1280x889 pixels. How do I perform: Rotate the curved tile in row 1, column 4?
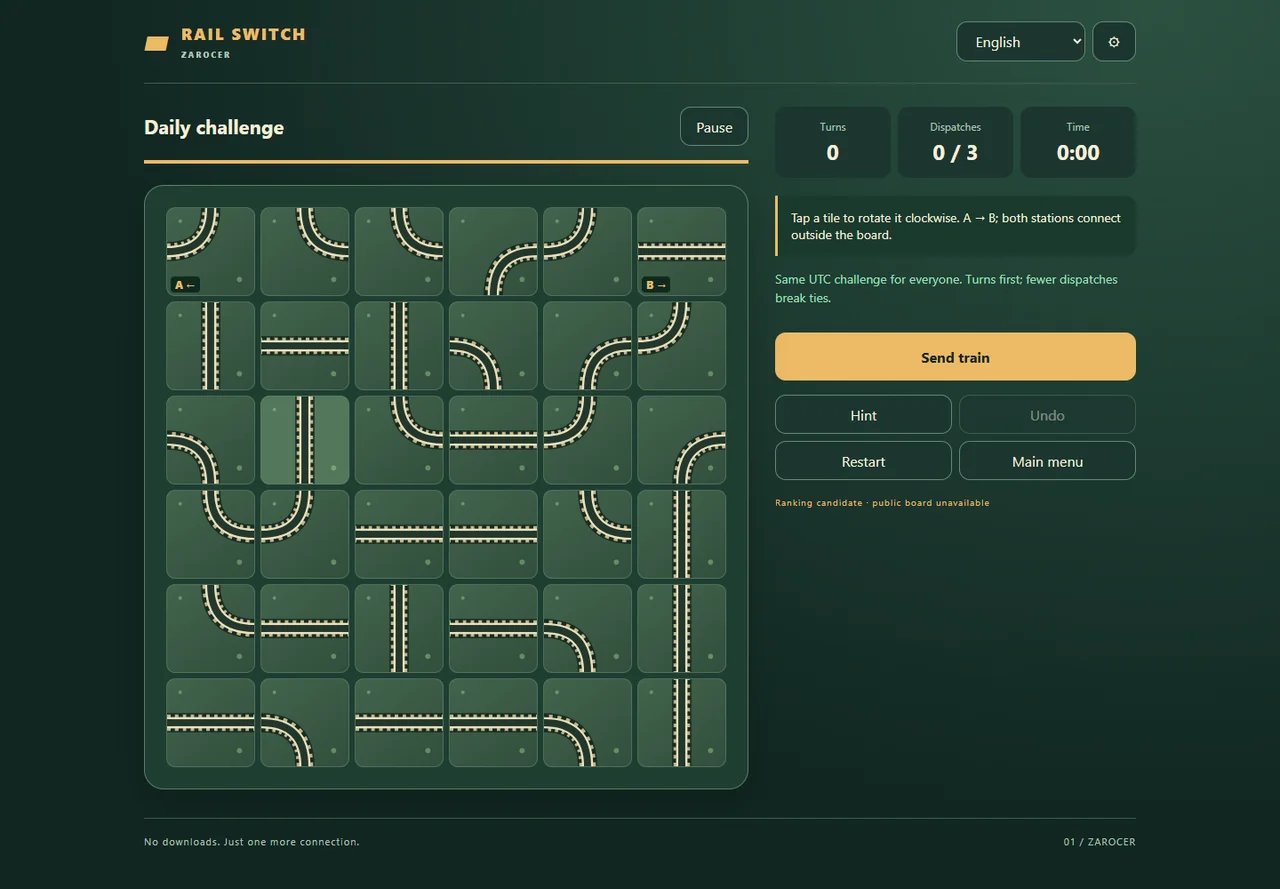[x=493, y=251]
